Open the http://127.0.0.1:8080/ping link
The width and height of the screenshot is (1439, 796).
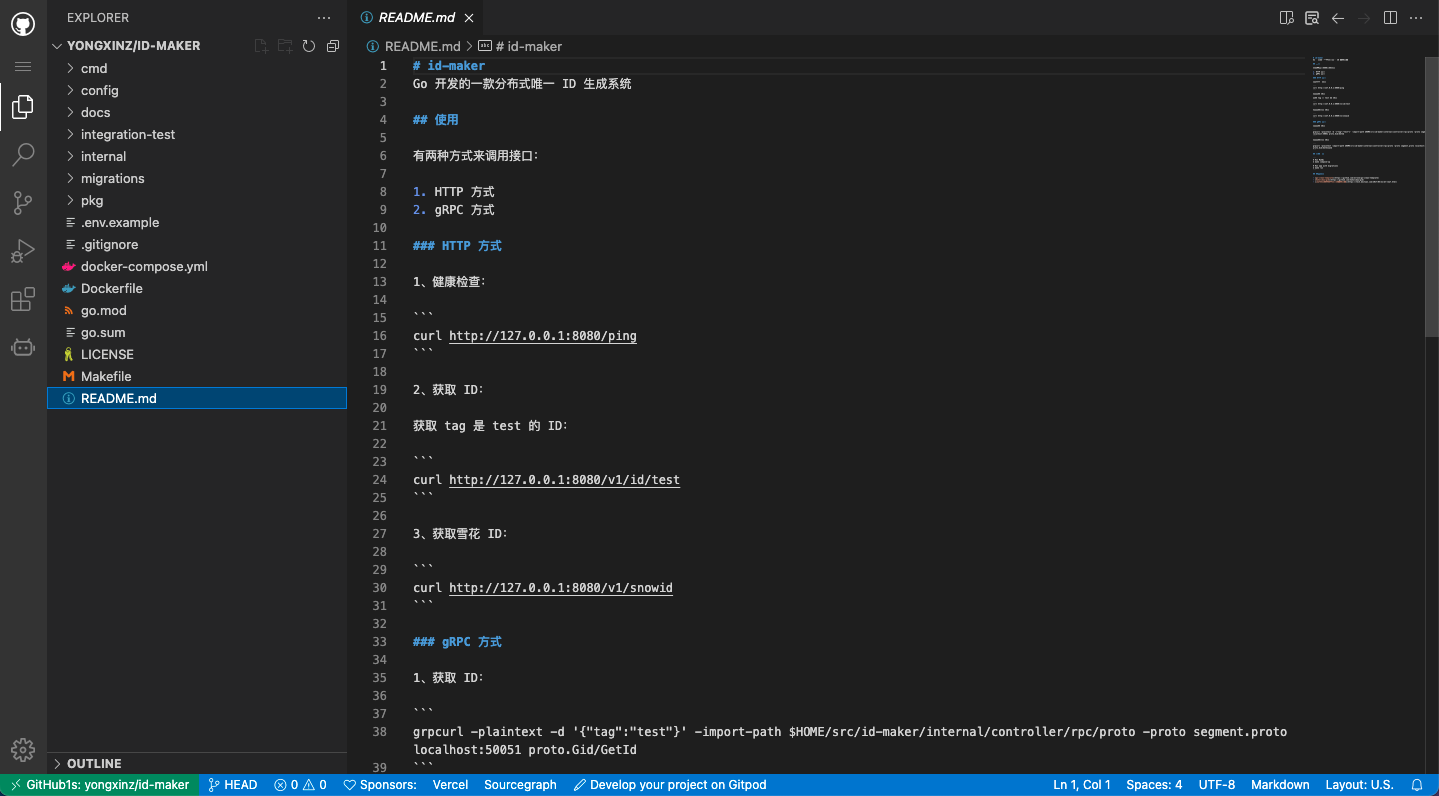pyautogui.click(x=542, y=336)
